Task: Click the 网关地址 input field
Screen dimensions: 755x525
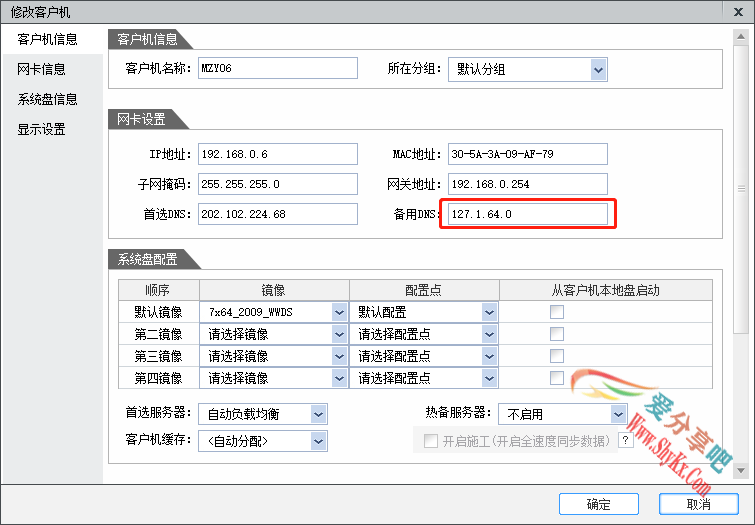Action: 528,184
